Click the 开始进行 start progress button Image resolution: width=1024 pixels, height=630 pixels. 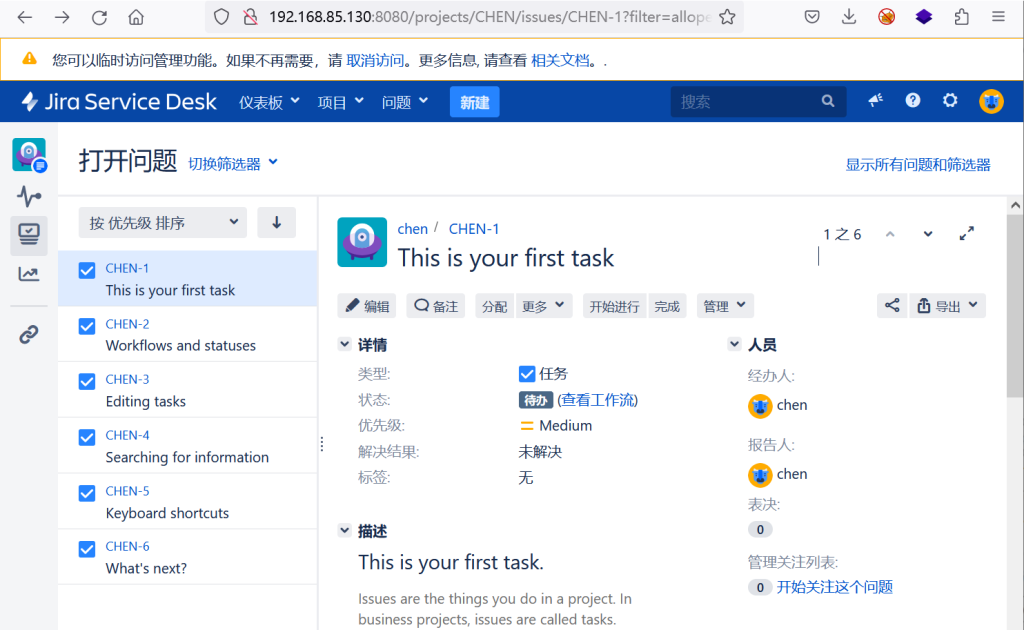pos(615,306)
